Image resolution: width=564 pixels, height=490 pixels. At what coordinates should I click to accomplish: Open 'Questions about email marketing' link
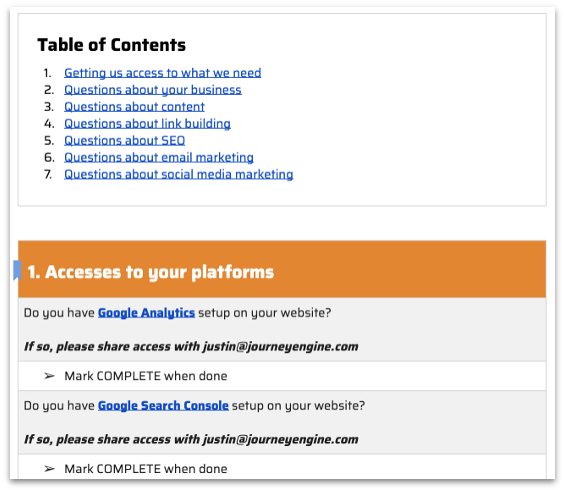[x=159, y=158]
